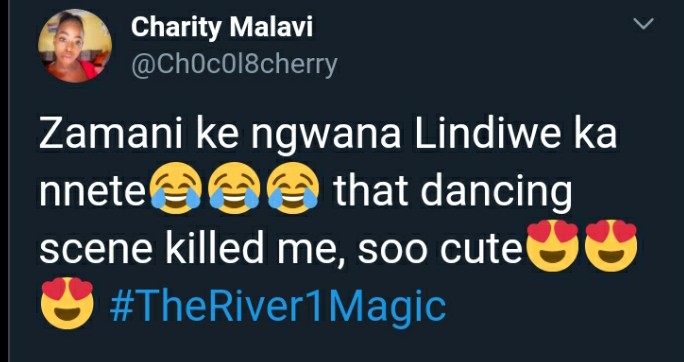Image resolution: width=684 pixels, height=362 pixels.
Task: Click the middle laughing-tears emoji
Action: click(x=234, y=188)
